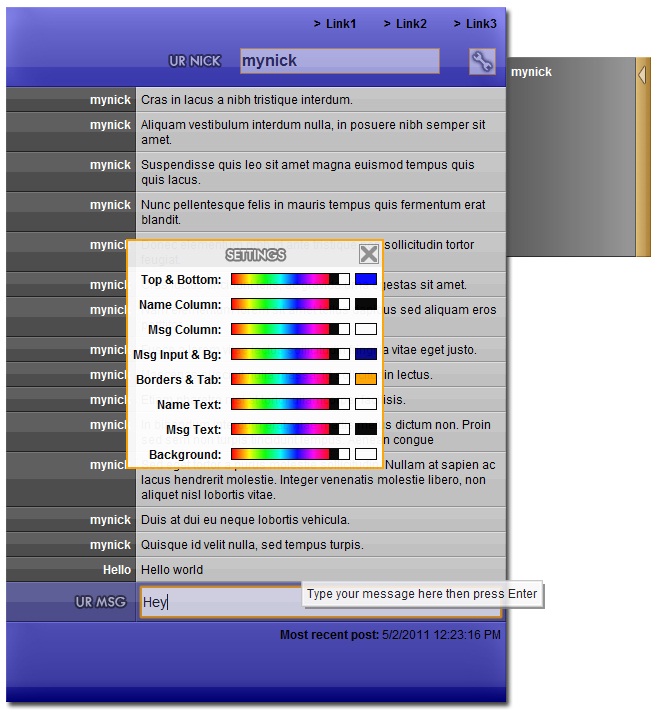Viewport: 657px width, 713px height.
Task: Select mynick in the user list panel
Action: pos(532,72)
